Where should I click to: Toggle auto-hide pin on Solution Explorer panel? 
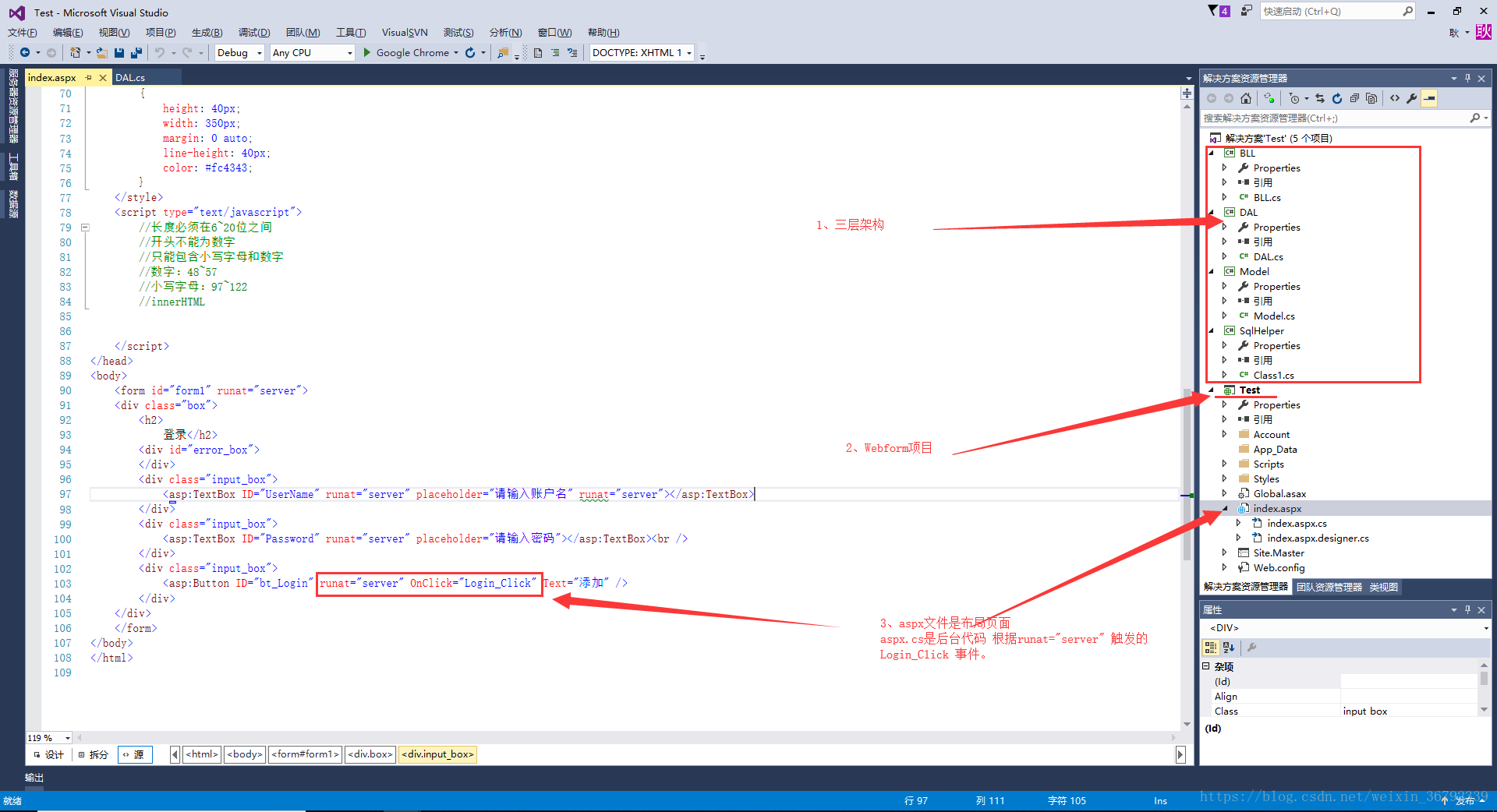[x=1467, y=78]
